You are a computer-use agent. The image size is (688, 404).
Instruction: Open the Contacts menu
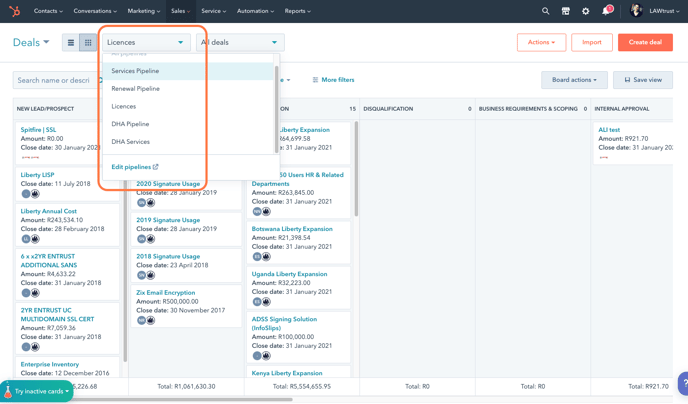point(48,11)
